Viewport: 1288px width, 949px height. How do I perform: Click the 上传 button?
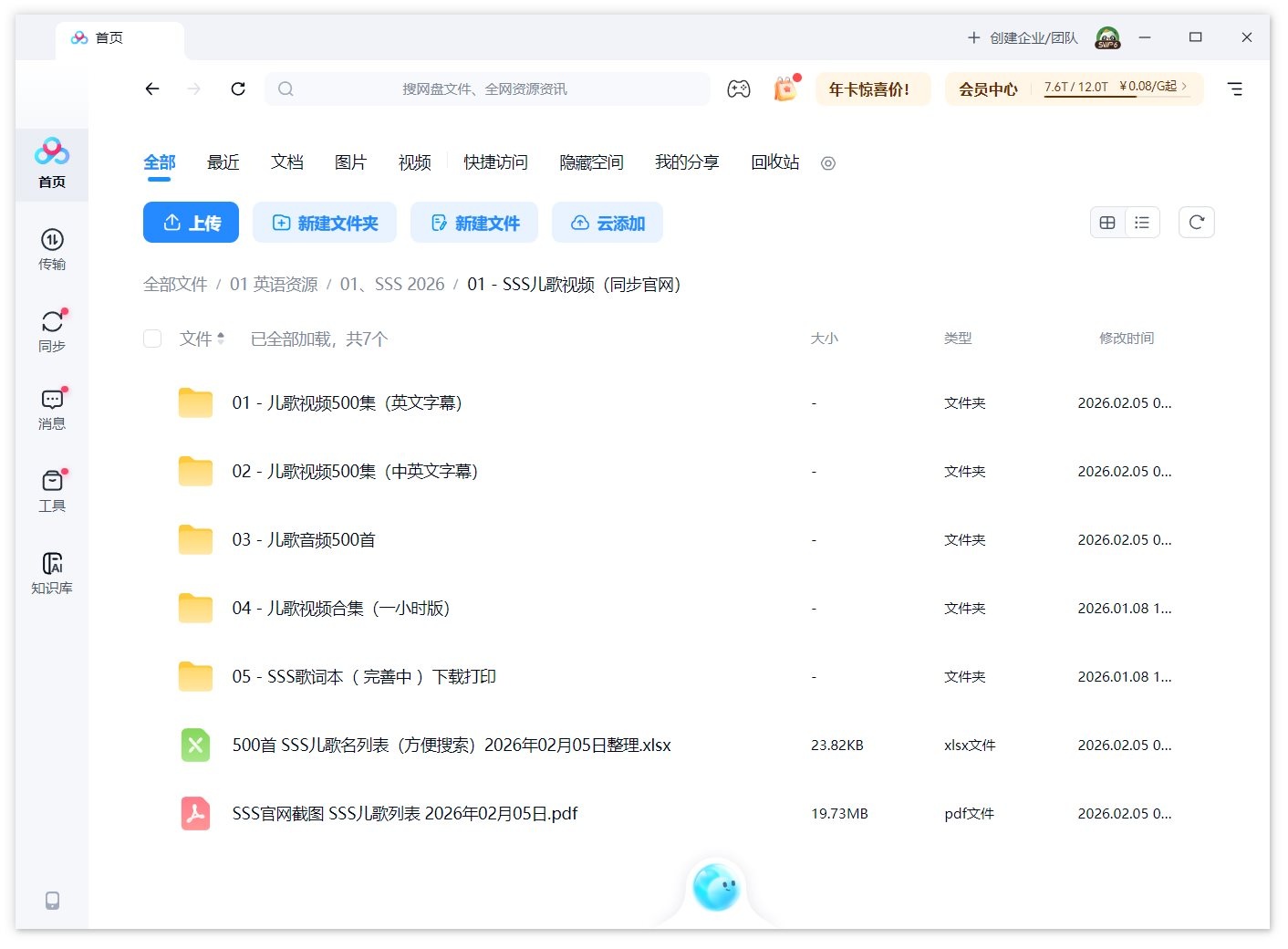(191, 222)
